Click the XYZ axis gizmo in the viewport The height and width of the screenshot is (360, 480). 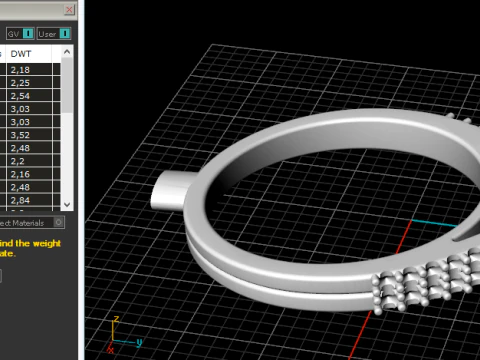tap(124, 335)
